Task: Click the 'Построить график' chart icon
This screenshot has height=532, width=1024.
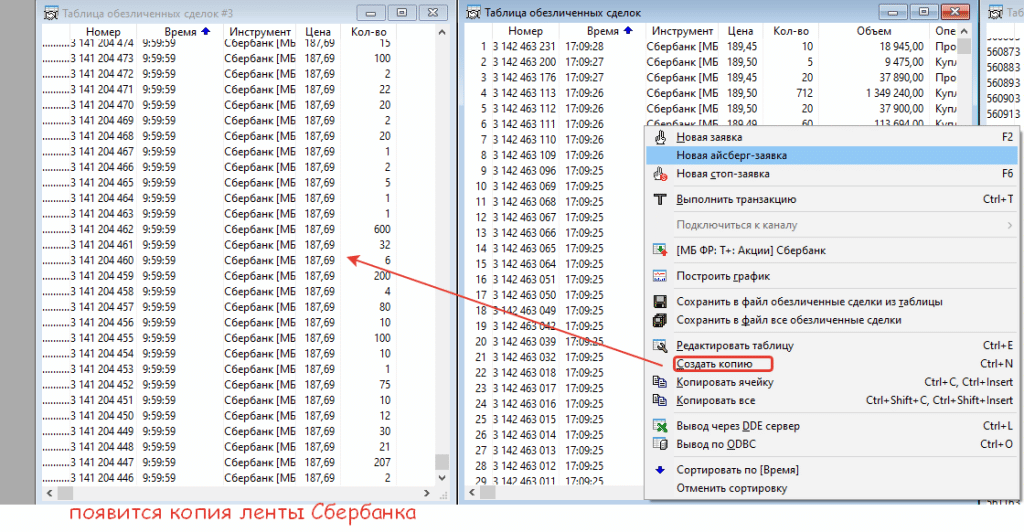Action: click(x=660, y=276)
